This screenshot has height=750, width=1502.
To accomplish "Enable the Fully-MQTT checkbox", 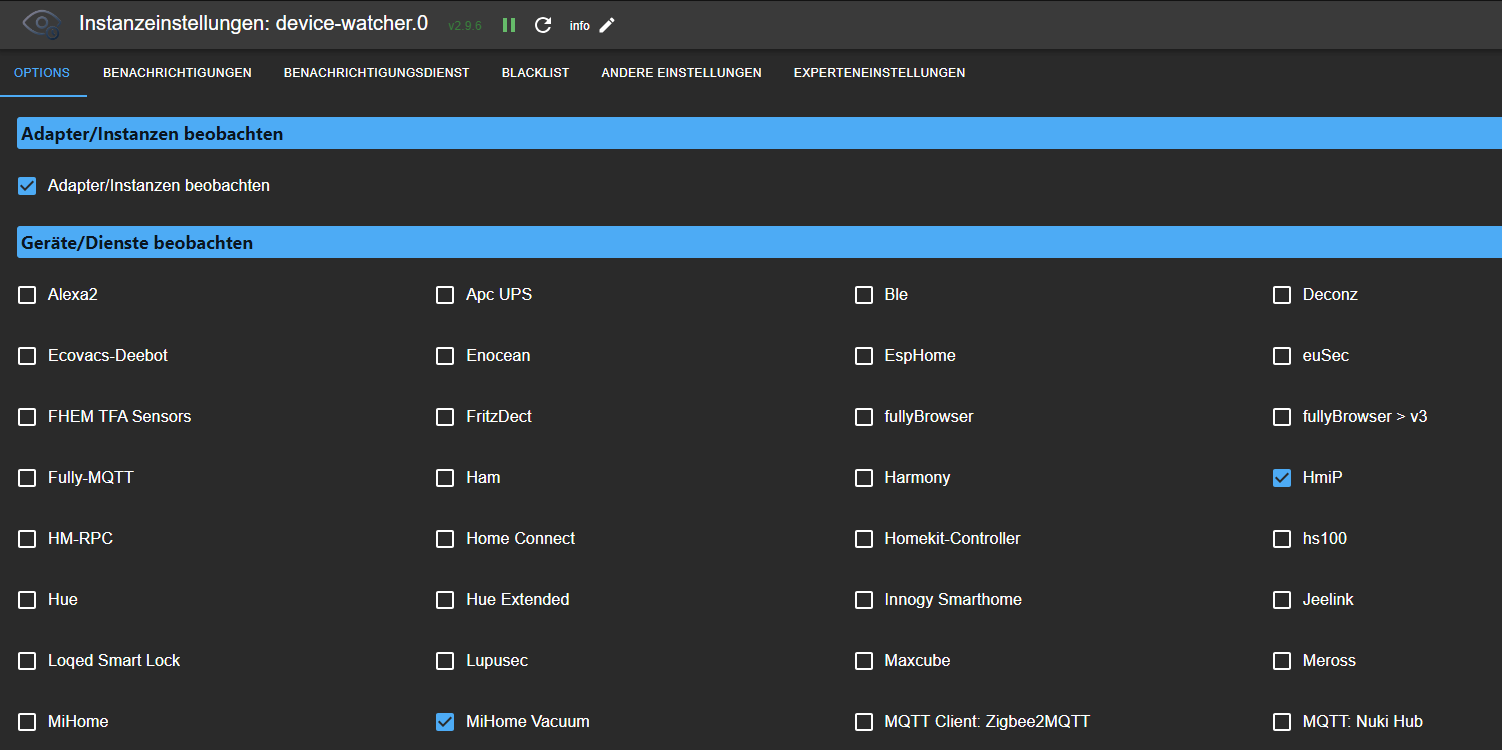I will tap(27, 478).
